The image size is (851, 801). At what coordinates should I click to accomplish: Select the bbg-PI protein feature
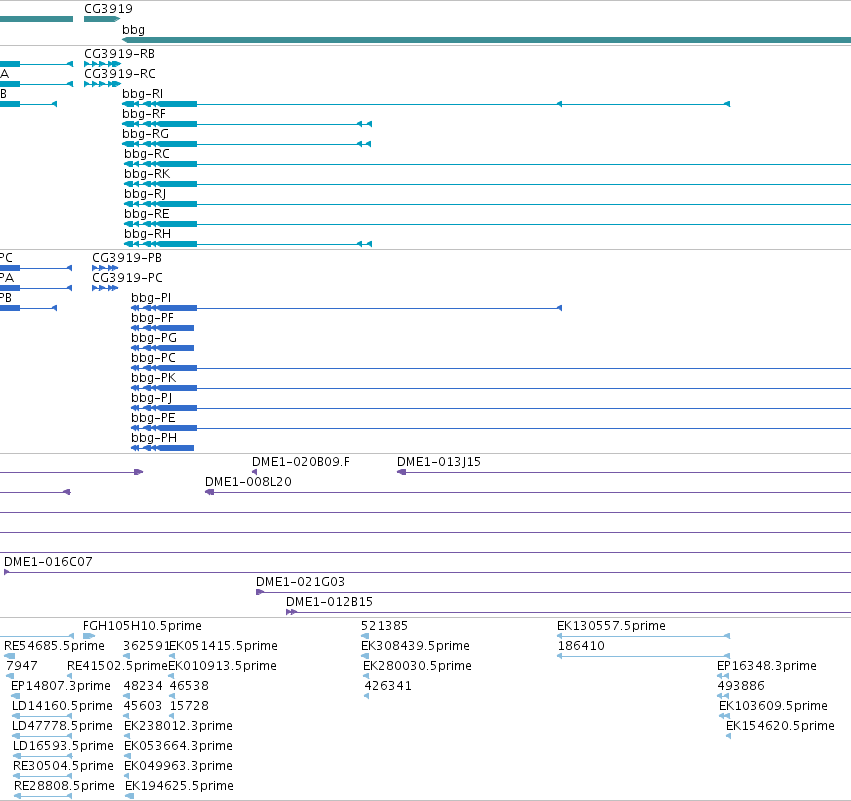tap(346, 308)
